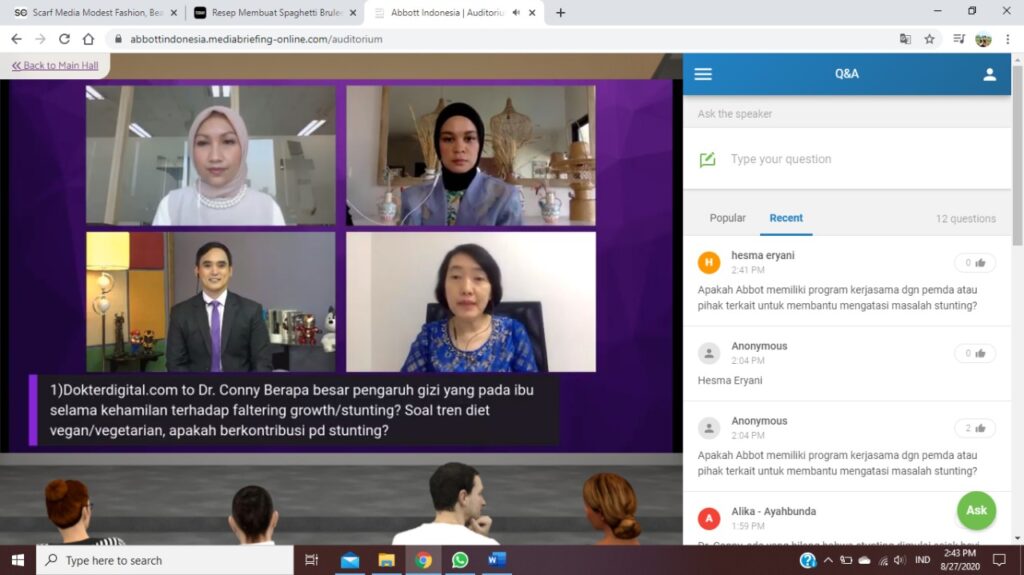Open the user profile icon in Q&A header
The height and width of the screenshot is (575, 1024).
pos(989,74)
